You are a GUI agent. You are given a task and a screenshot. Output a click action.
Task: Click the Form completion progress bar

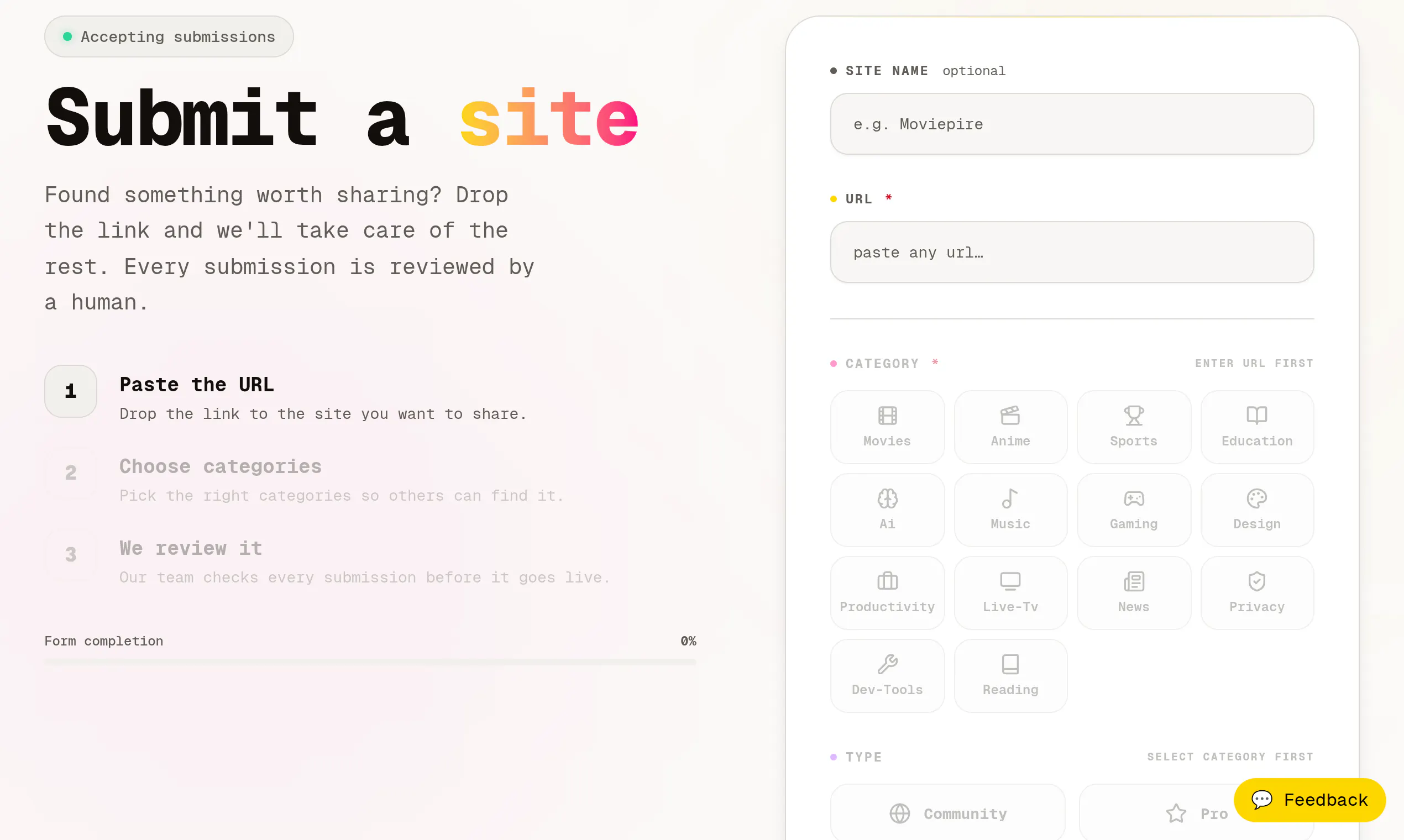(x=370, y=662)
